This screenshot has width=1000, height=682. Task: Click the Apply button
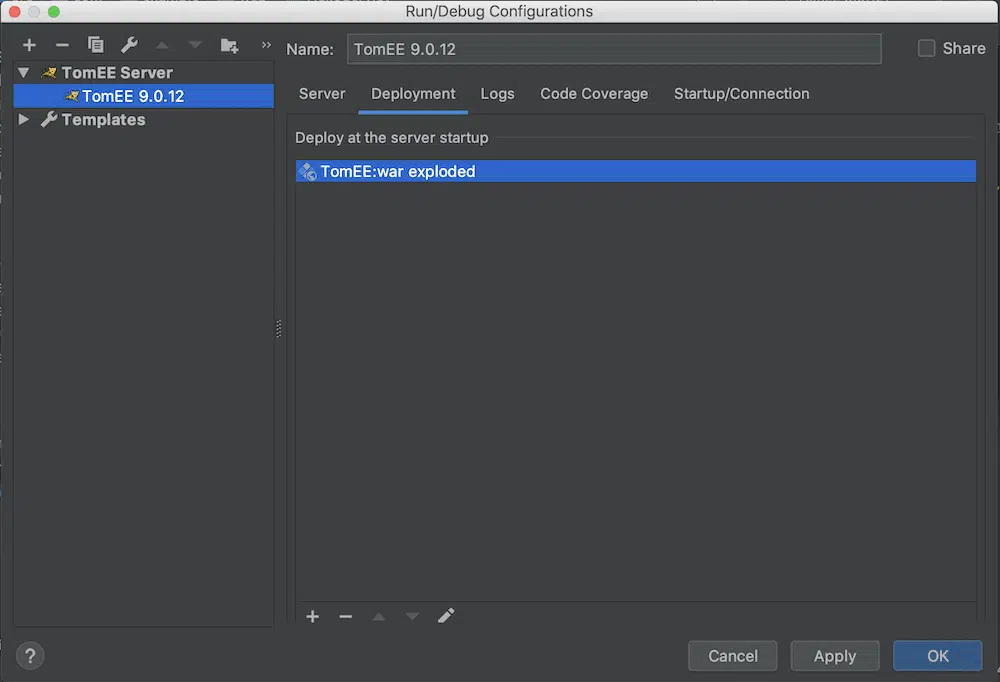(x=834, y=656)
